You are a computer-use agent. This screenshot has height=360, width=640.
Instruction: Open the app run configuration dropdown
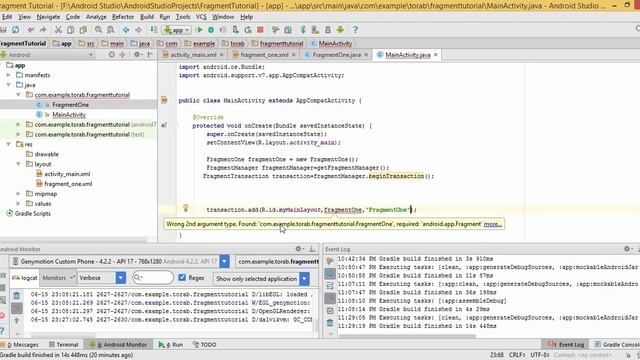(177, 30)
